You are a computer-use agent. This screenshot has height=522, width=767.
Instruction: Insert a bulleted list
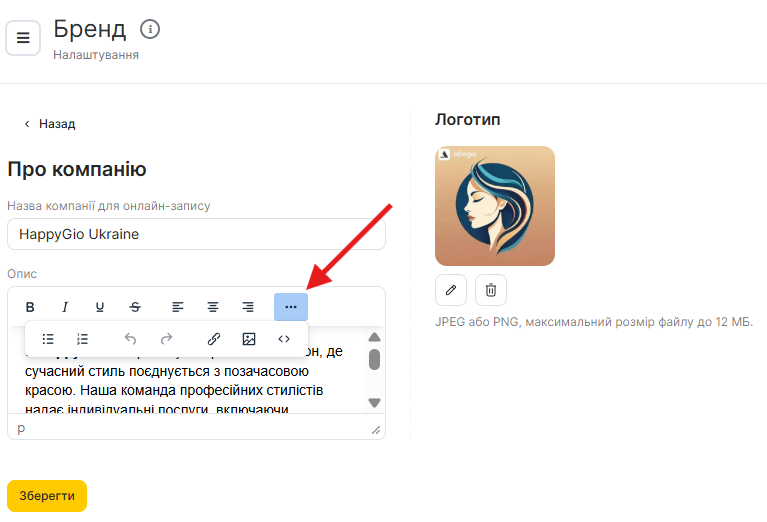48,339
